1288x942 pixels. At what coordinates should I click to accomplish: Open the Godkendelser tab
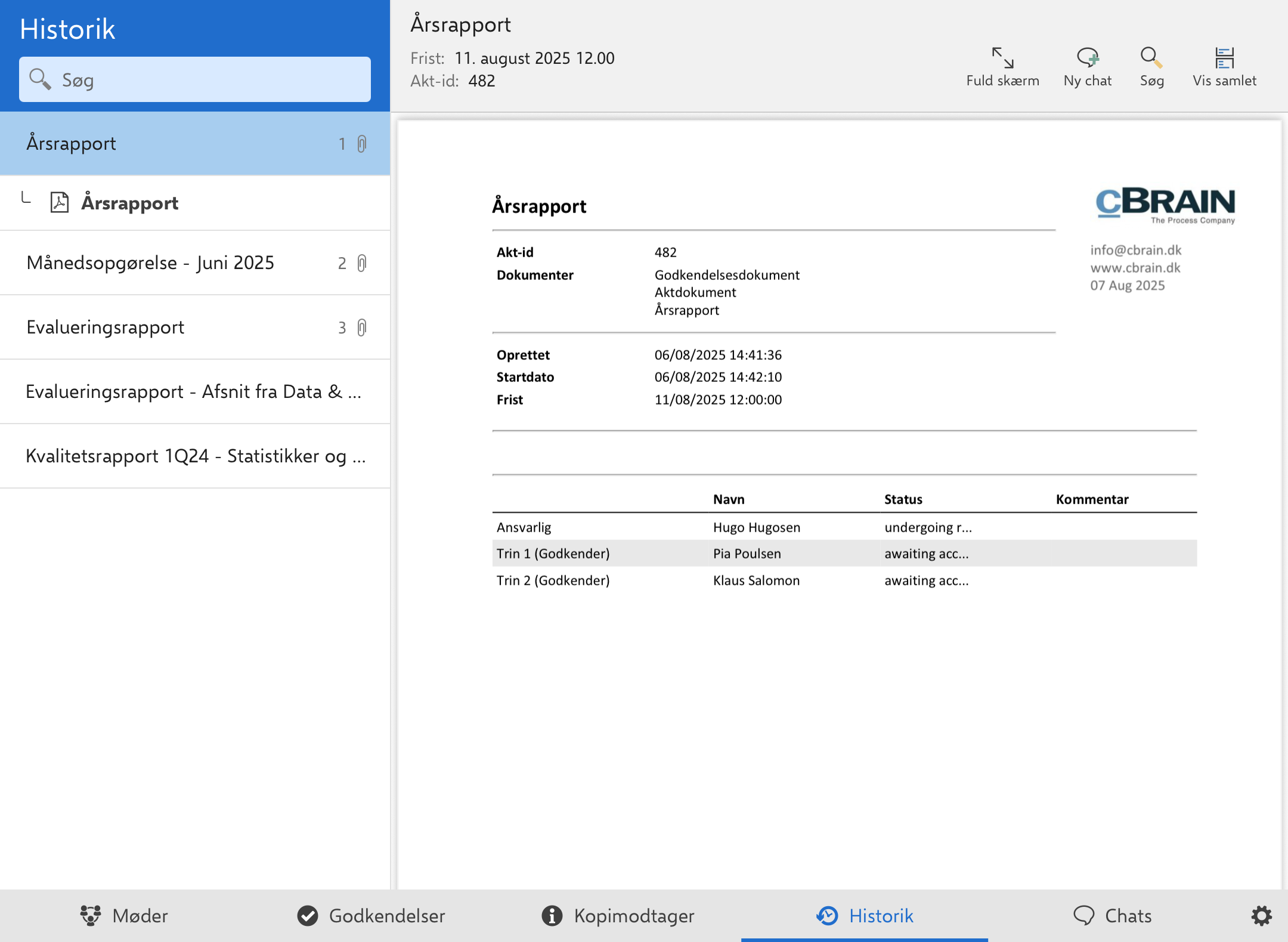(x=371, y=916)
